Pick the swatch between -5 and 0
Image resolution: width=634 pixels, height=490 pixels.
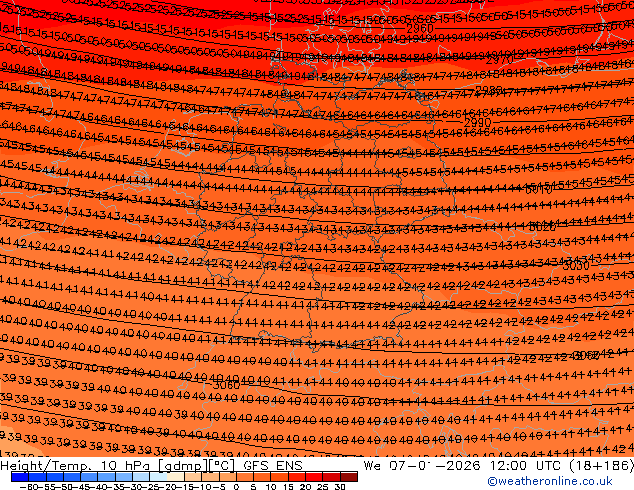[228, 477]
